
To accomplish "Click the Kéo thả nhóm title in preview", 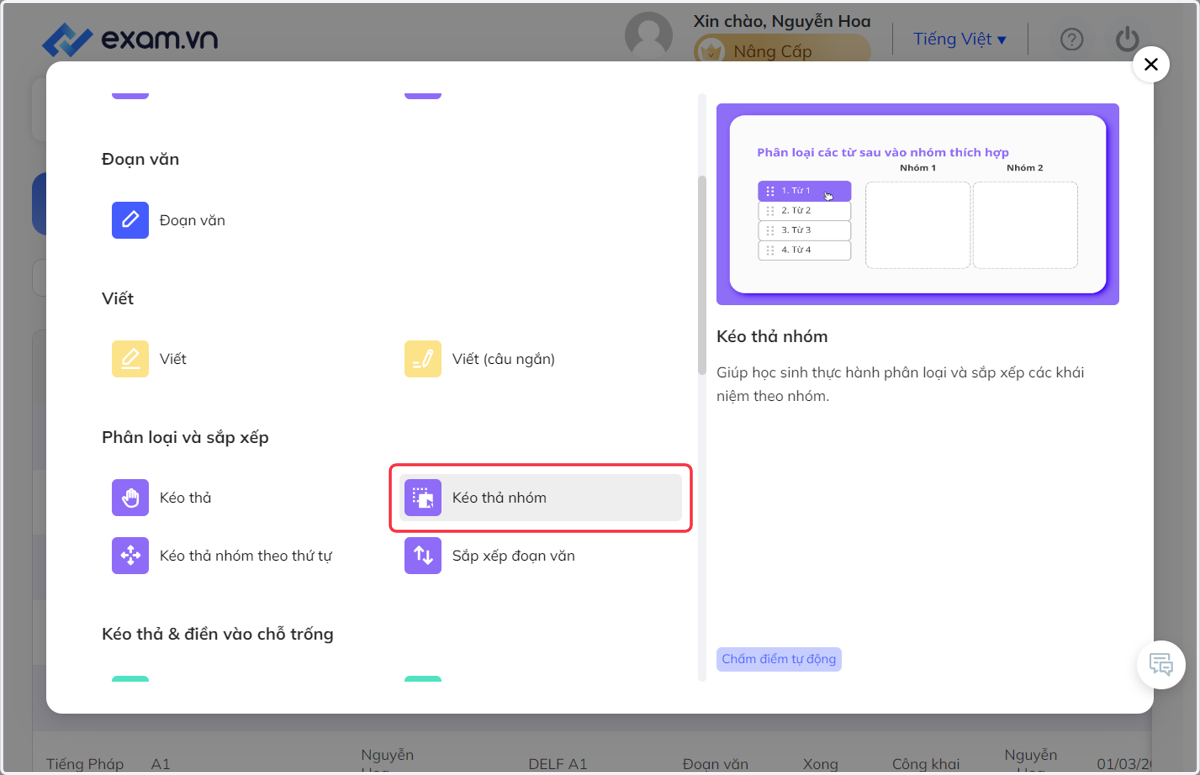I will coord(772,336).
